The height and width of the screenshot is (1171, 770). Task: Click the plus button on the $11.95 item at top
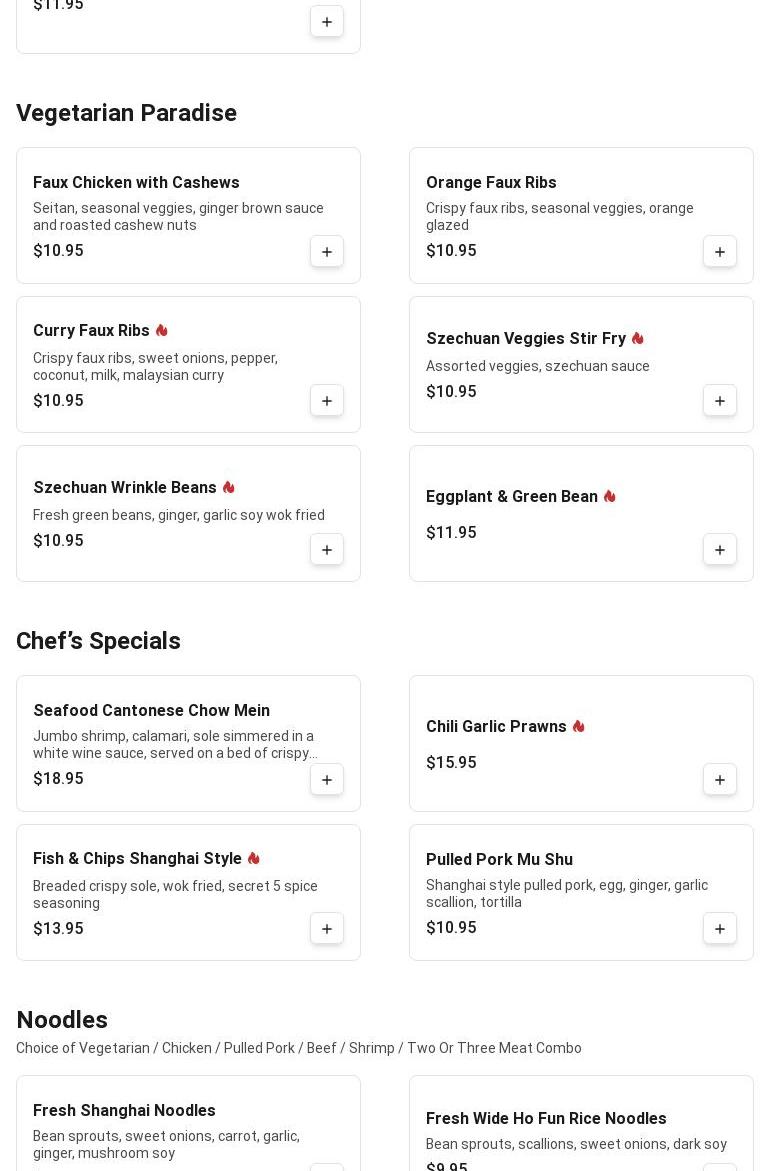tap(326, 22)
